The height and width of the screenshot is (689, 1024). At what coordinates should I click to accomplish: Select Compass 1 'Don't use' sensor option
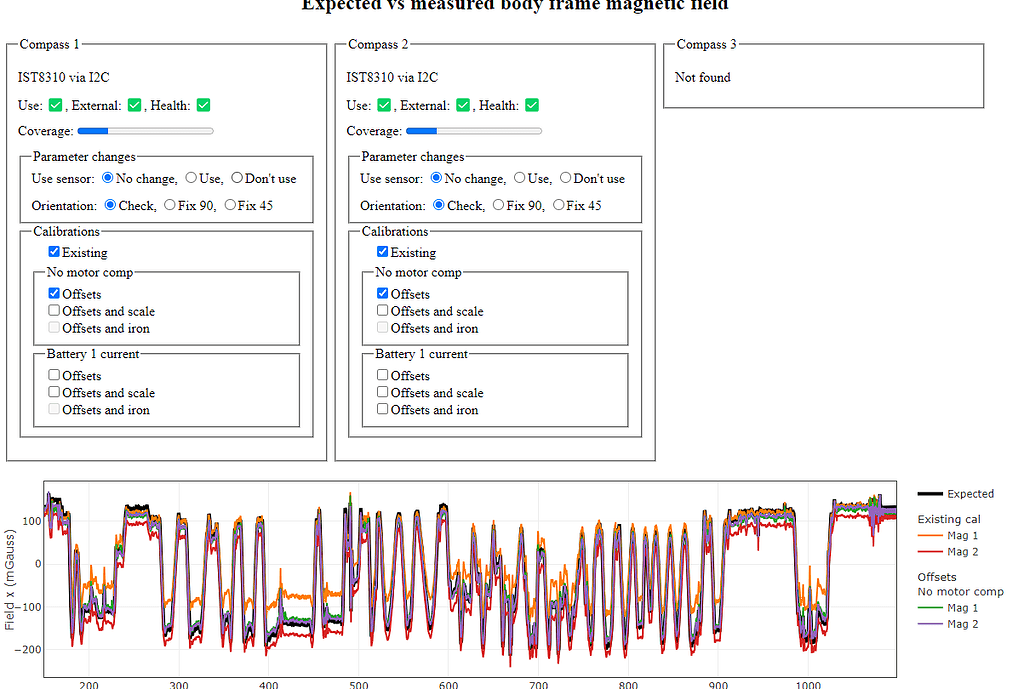(x=237, y=178)
